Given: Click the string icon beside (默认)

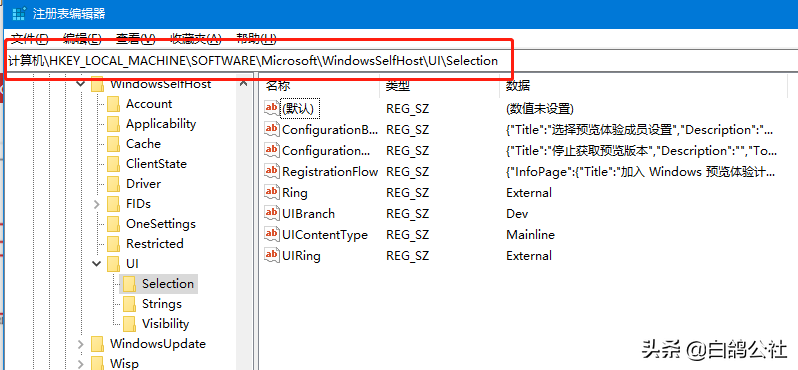Looking at the screenshot, I should [x=272, y=108].
